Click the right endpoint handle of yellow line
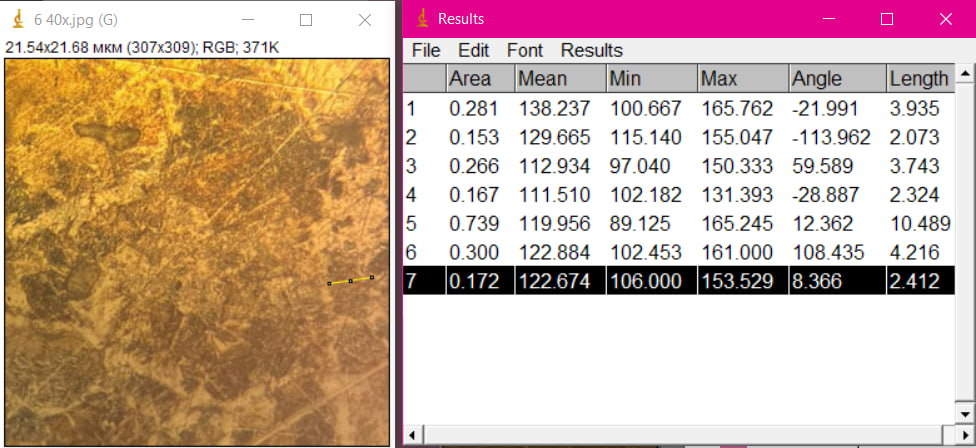Image resolution: width=976 pixels, height=448 pixels. pyautogui.click(x=372, y=278)
